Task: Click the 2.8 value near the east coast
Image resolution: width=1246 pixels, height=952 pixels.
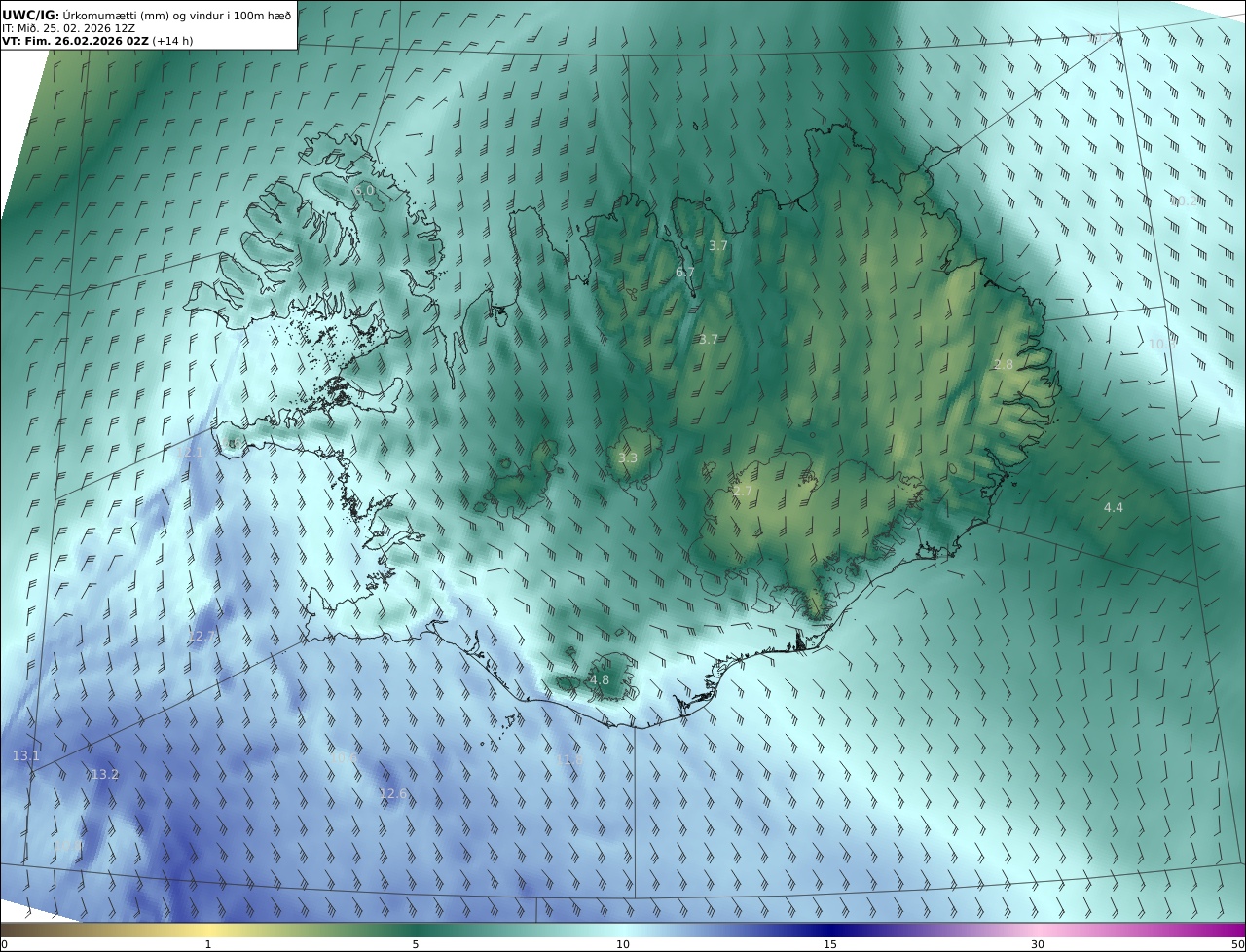Action: click(x=1004, y=365)
